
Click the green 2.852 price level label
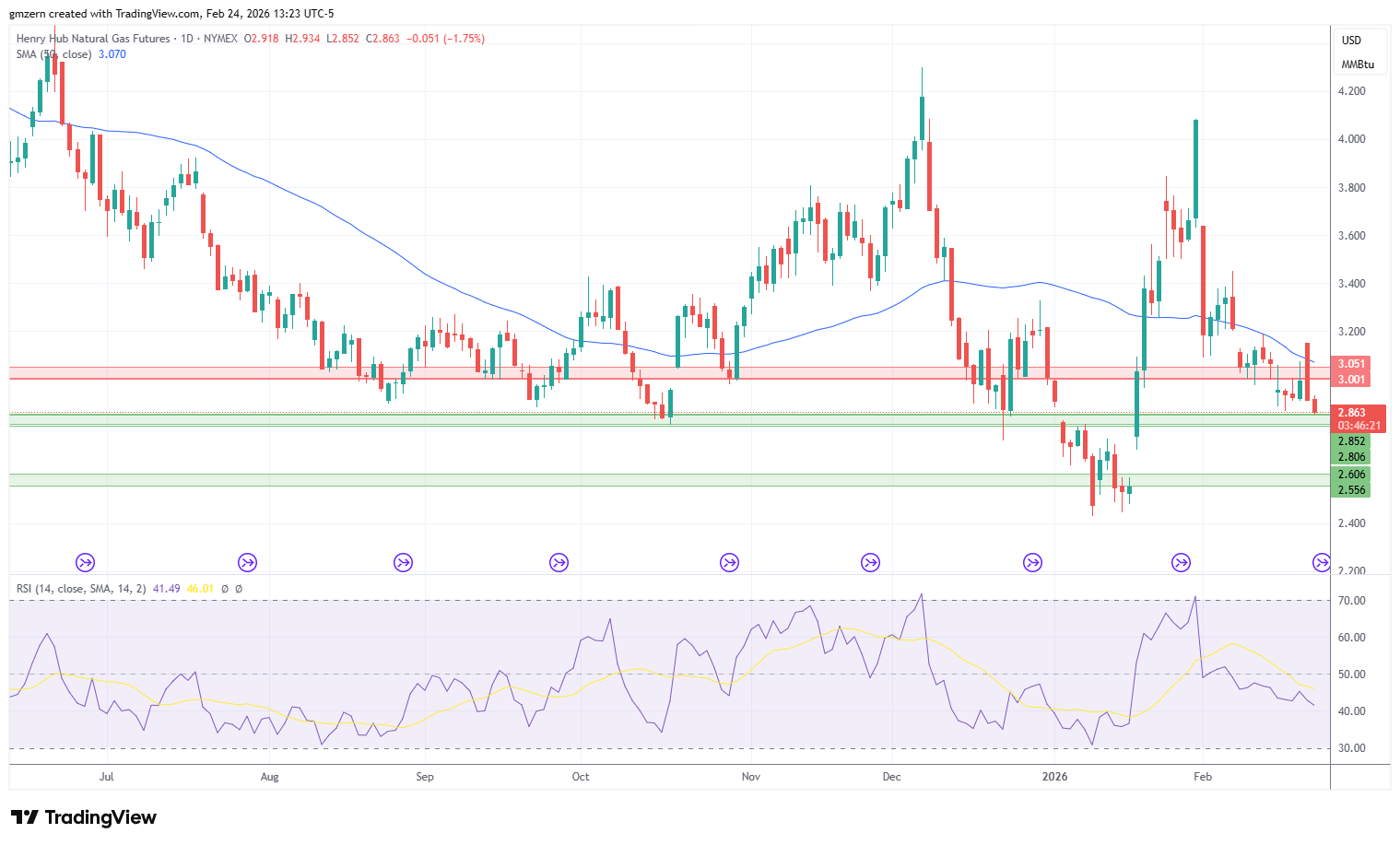[x=1351, y=441]
